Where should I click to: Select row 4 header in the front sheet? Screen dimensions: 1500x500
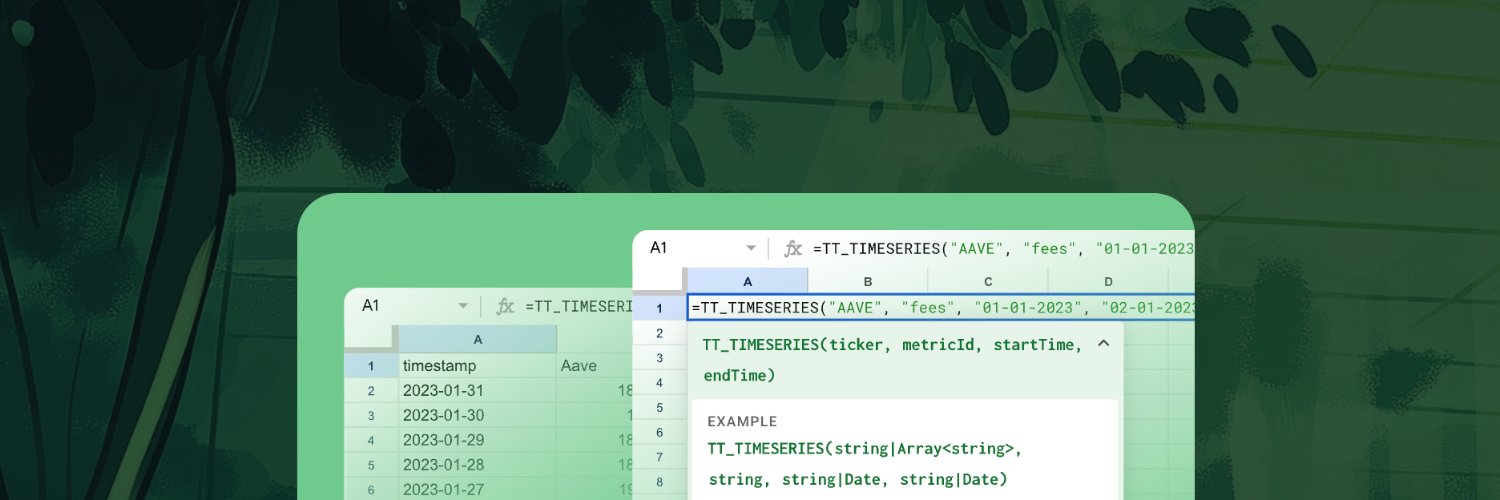coord(659,383)
